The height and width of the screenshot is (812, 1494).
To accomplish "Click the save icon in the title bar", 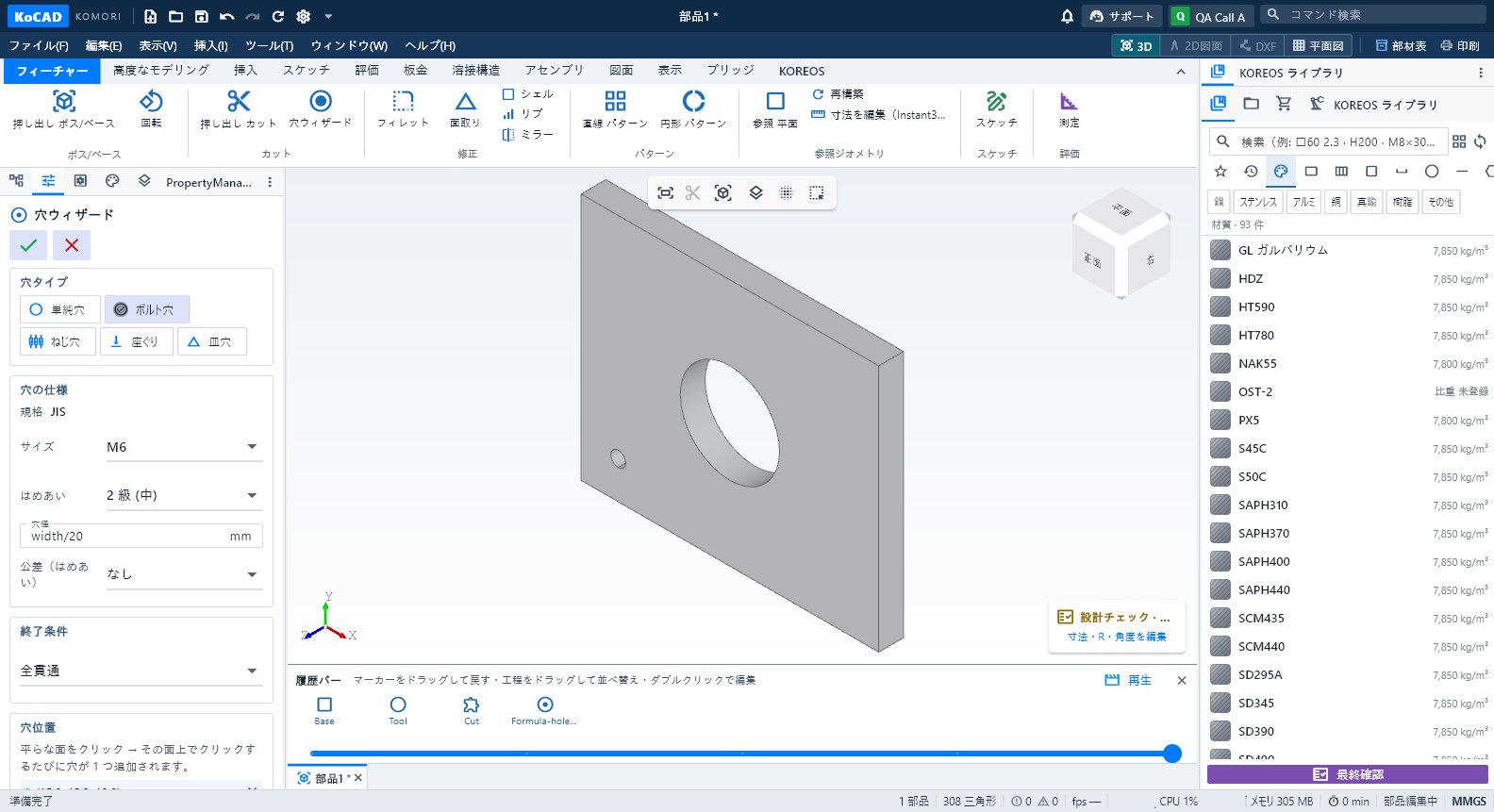I will point(201,16).
